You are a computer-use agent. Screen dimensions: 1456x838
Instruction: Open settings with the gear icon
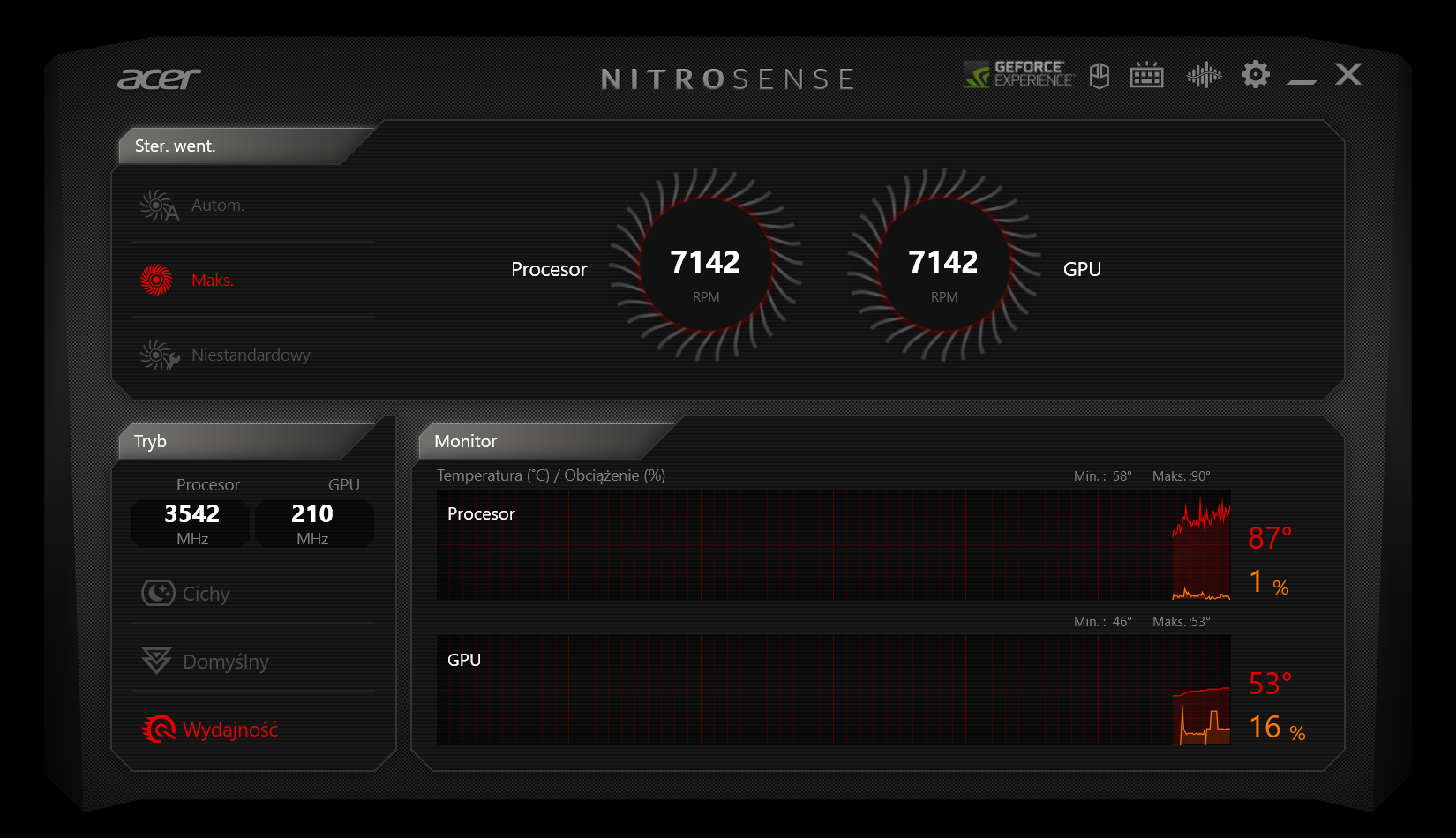(x=1256, y=74)
